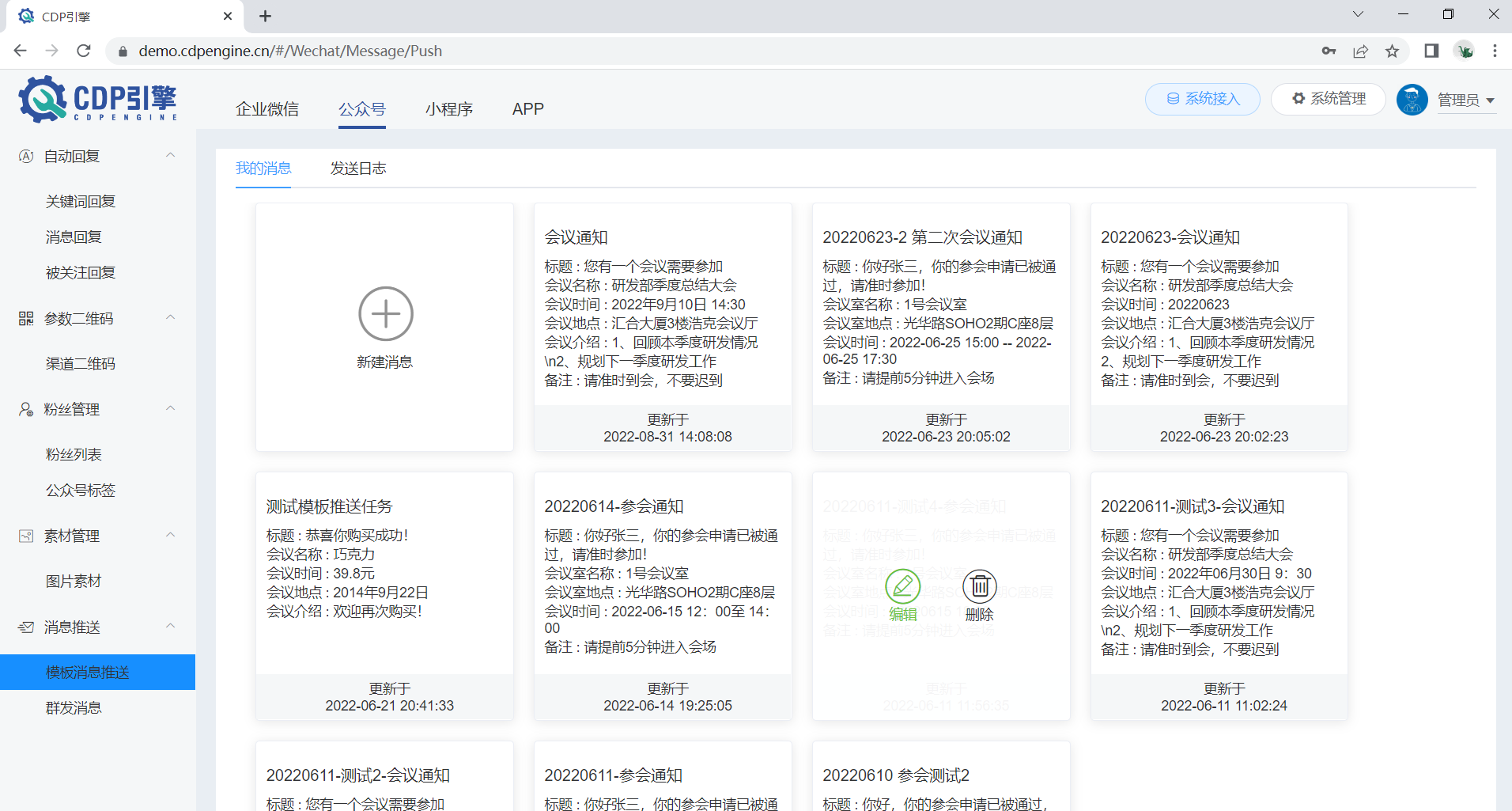Switch to 发送日志 tab
The width and height of the screenshot is (1512, 811).
(x=358, y=168)
